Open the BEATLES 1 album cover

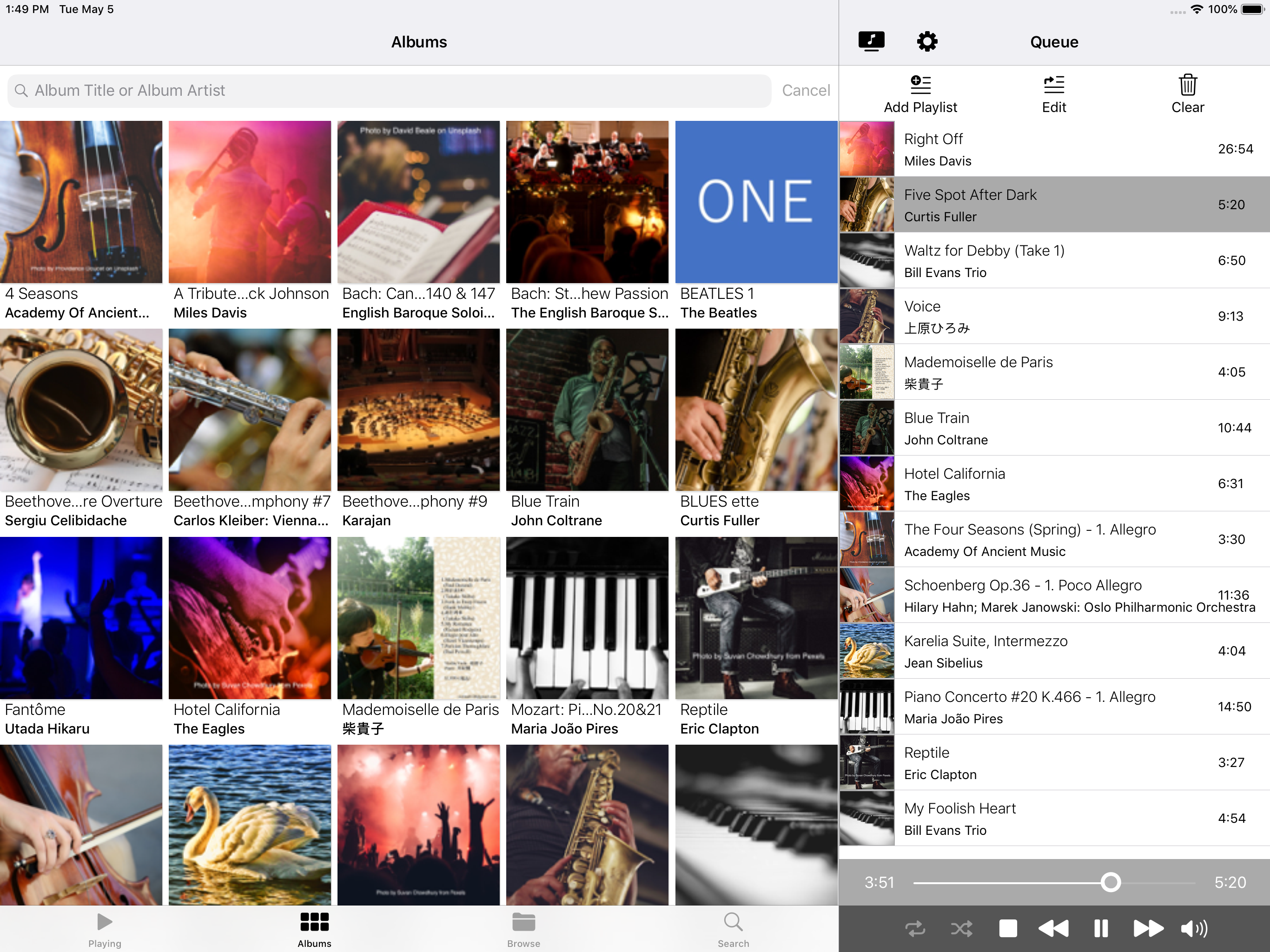pyautogui.click(x=756, y=202)
